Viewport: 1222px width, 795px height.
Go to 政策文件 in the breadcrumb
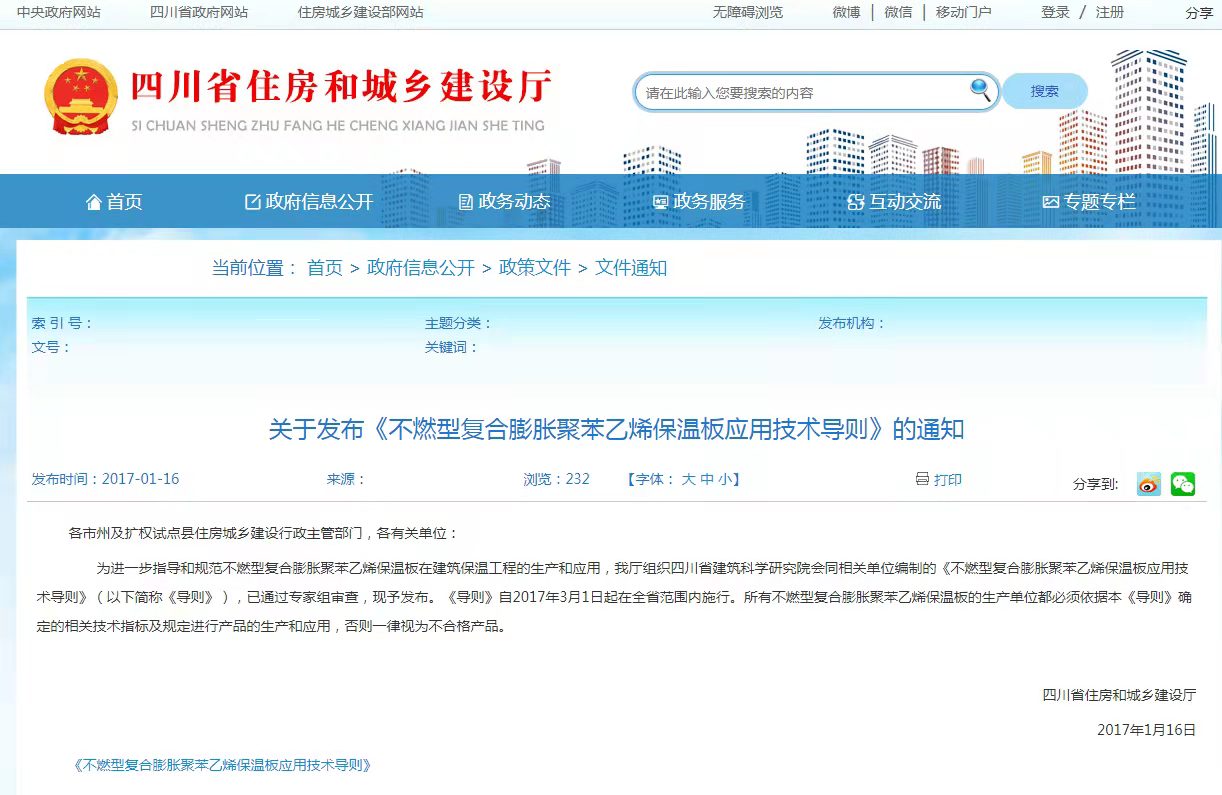click(534, 268)
